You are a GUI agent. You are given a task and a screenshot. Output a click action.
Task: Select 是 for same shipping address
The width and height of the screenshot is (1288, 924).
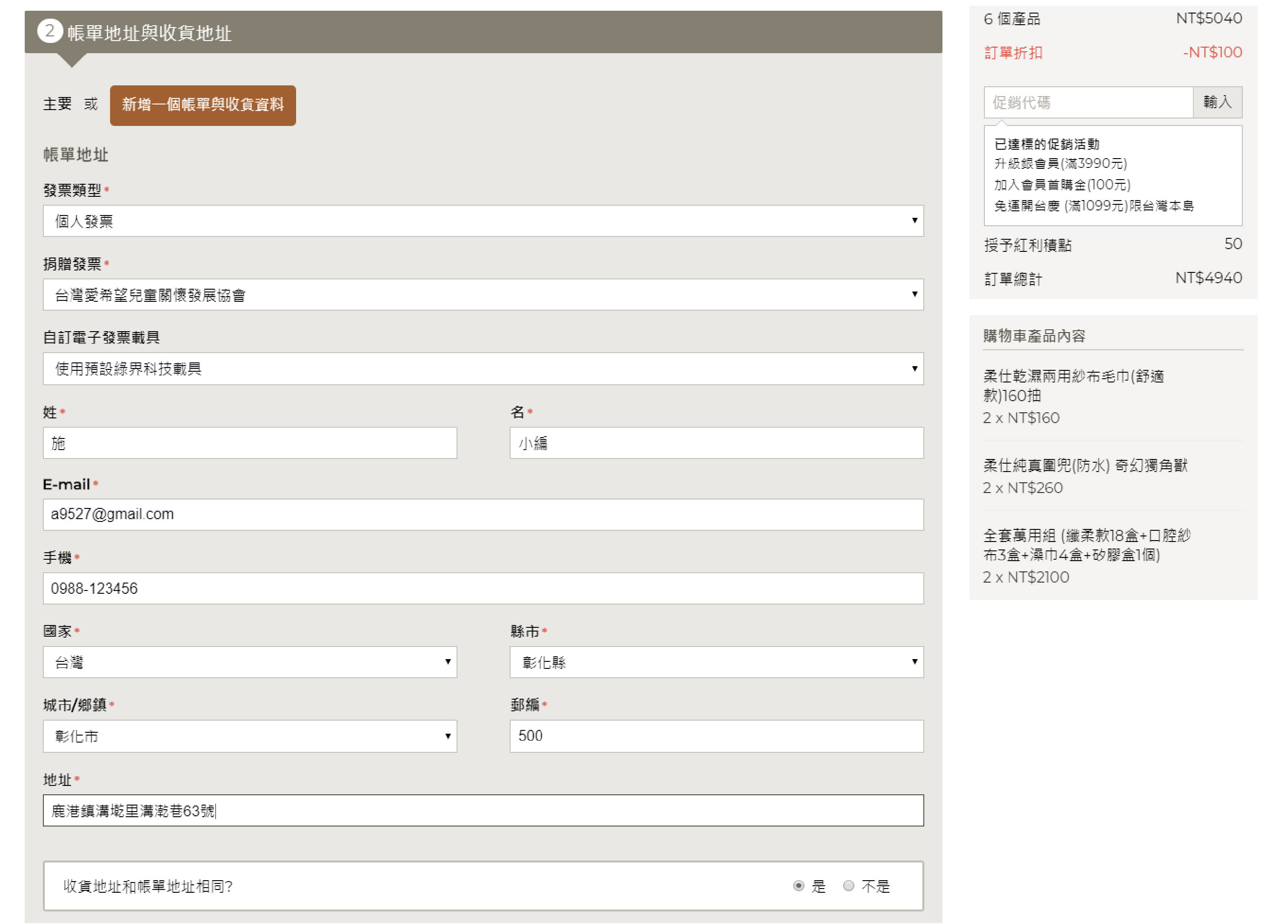(798, 885)
